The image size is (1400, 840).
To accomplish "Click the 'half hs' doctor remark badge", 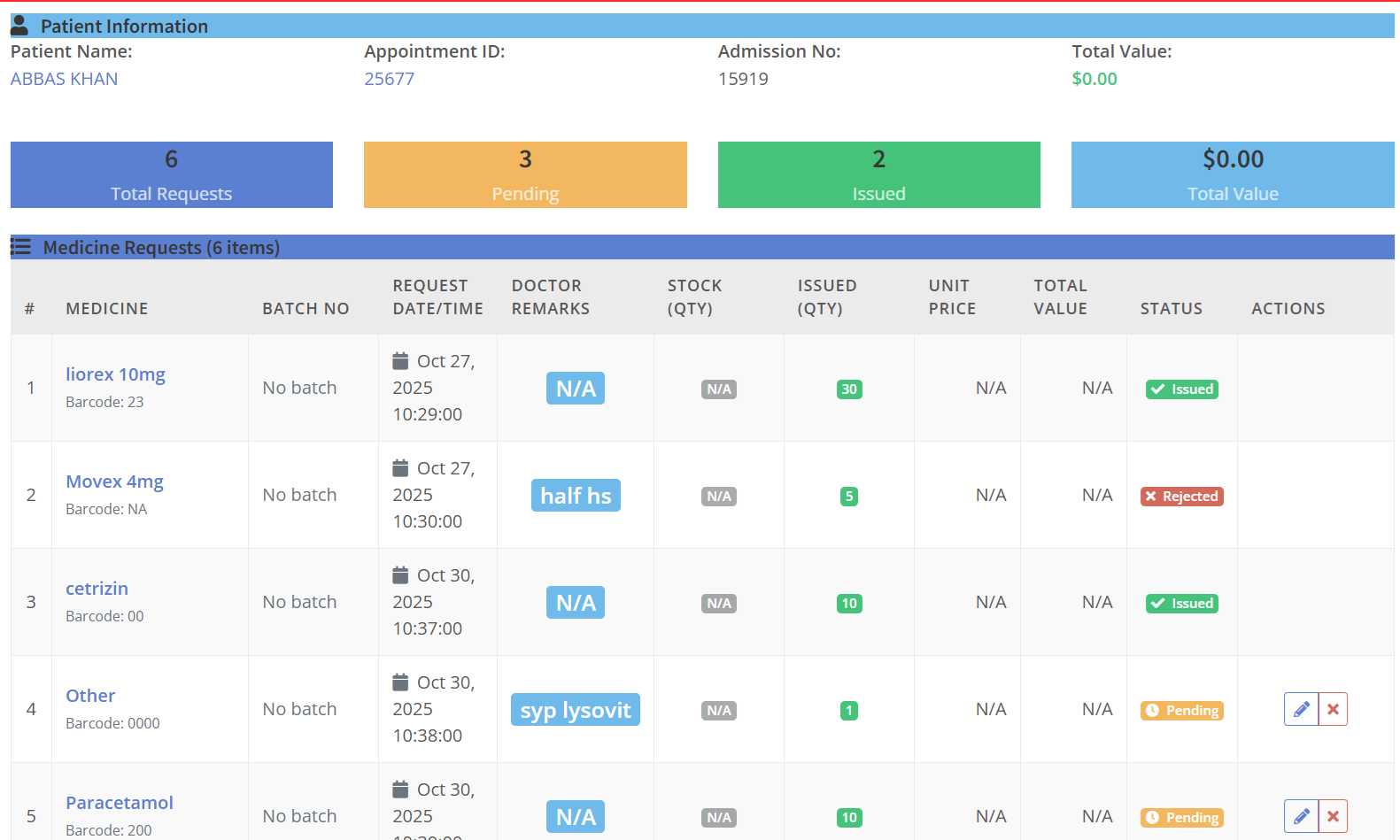I will pyautogui.click(x=576, y=496).
